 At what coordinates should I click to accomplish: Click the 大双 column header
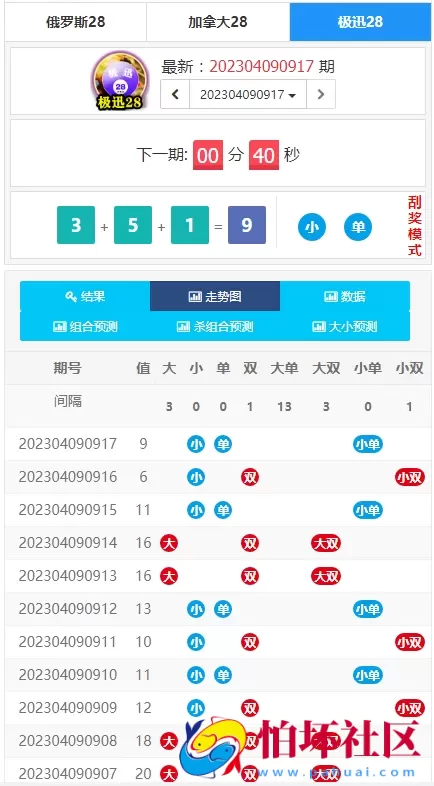[326, 368]
